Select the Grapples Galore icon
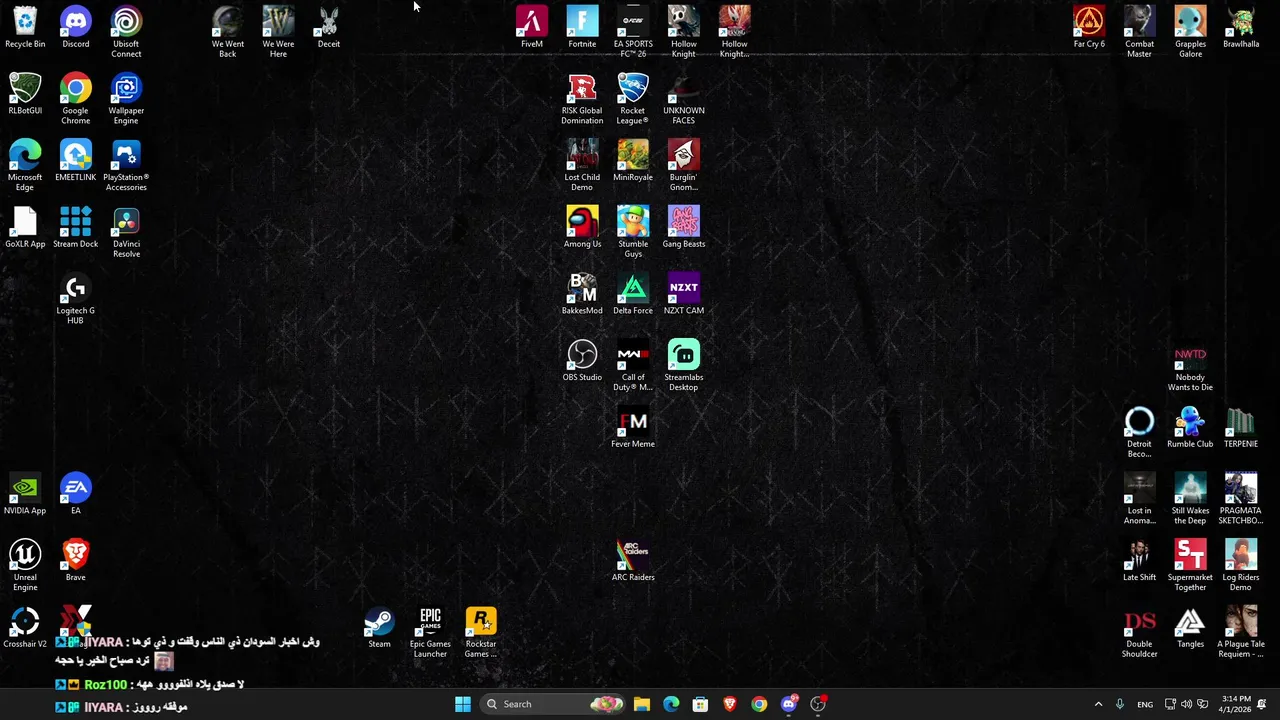1280x720 pixels. 1190,32
